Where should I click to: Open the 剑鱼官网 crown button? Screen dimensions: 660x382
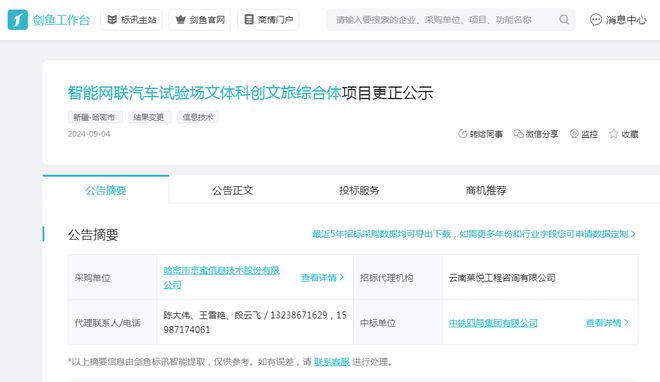click(200, 20)
